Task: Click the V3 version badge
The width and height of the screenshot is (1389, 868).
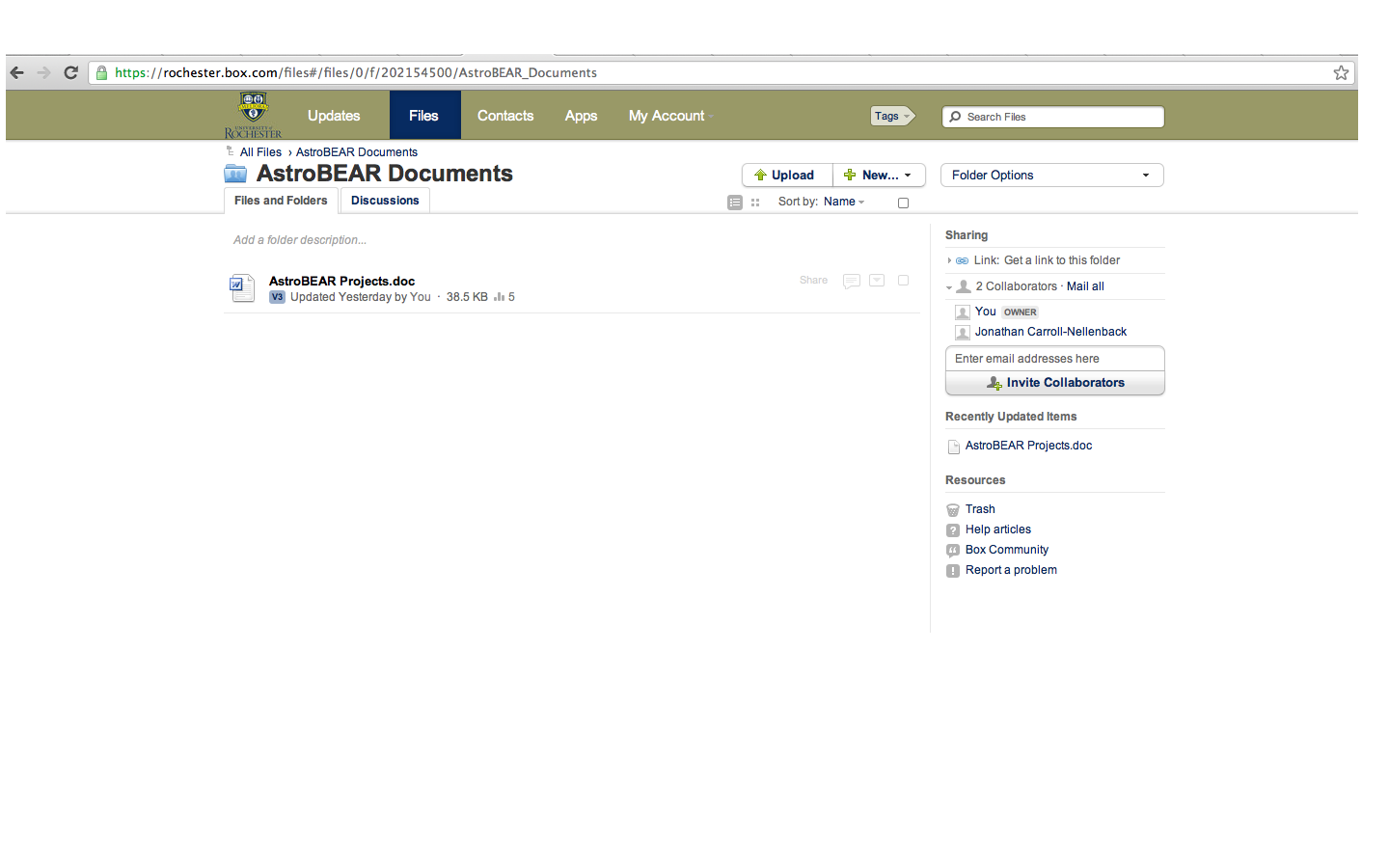Action: point(277,297)
